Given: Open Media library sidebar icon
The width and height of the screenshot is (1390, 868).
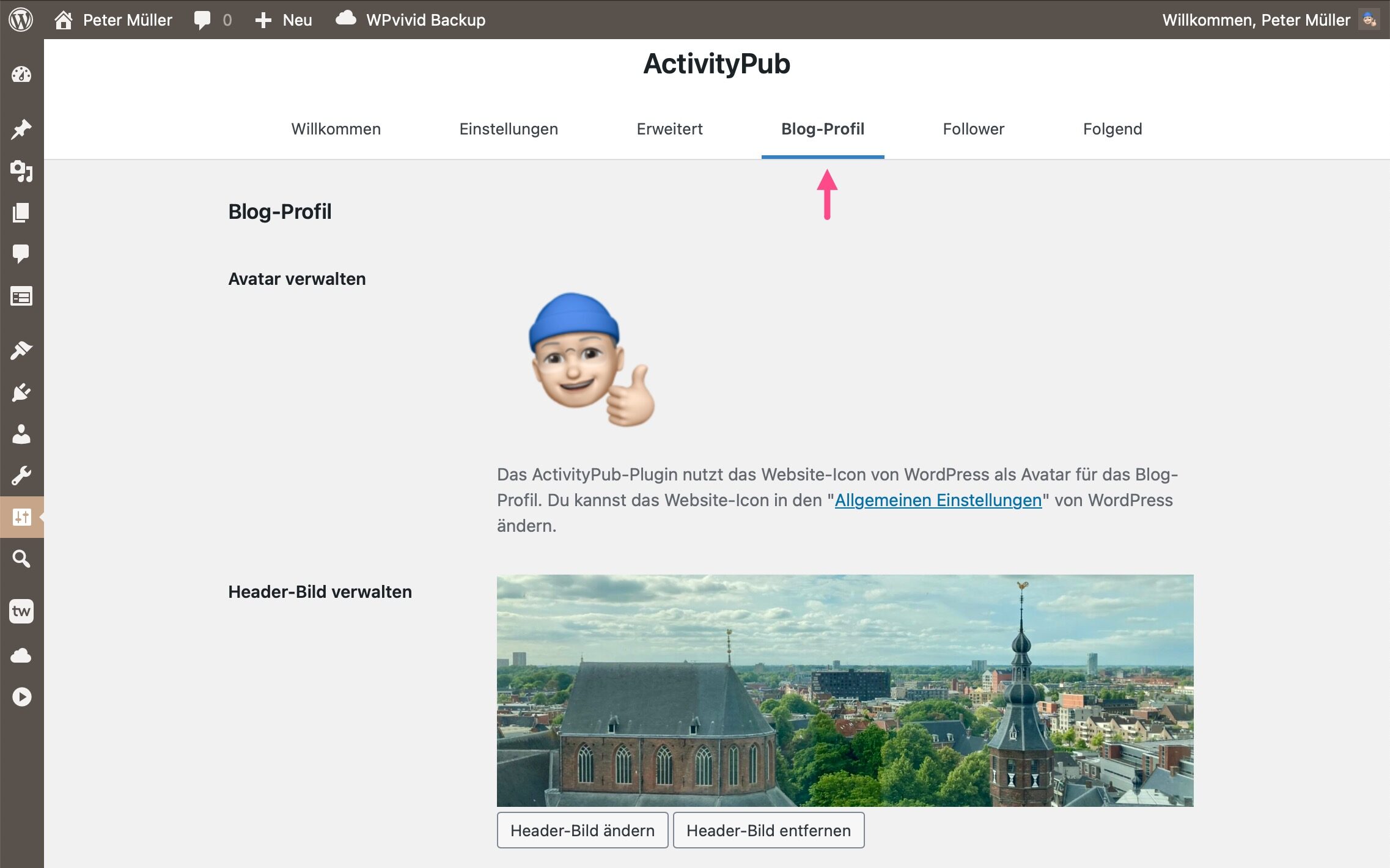Looking at the screenshot, I should click(21, 171).
